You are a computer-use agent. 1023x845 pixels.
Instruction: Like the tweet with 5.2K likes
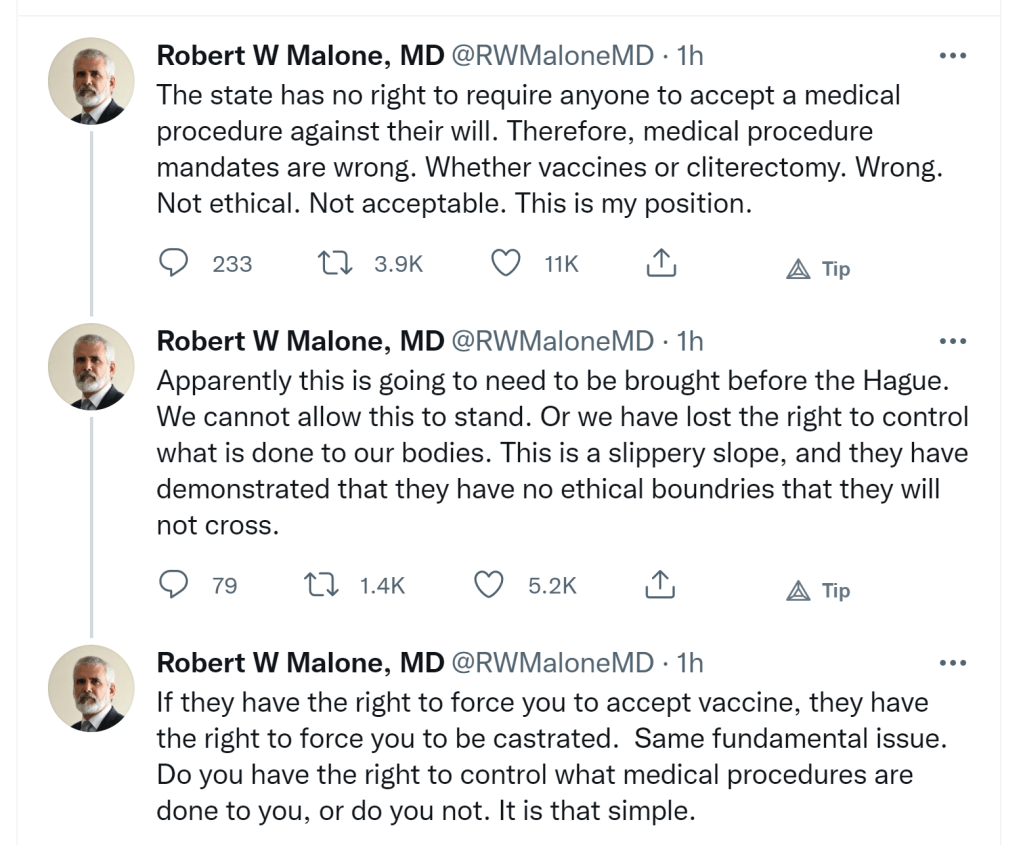(x=488, y=585)
